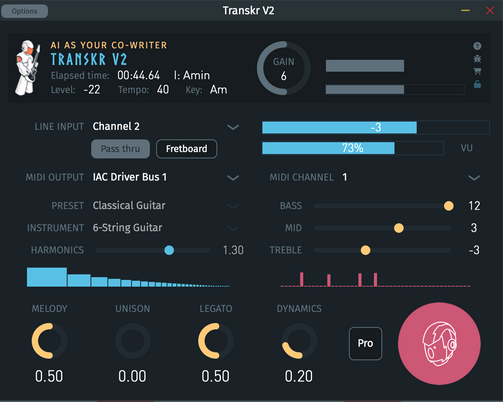Click the I: Amin chord readout

192,75
